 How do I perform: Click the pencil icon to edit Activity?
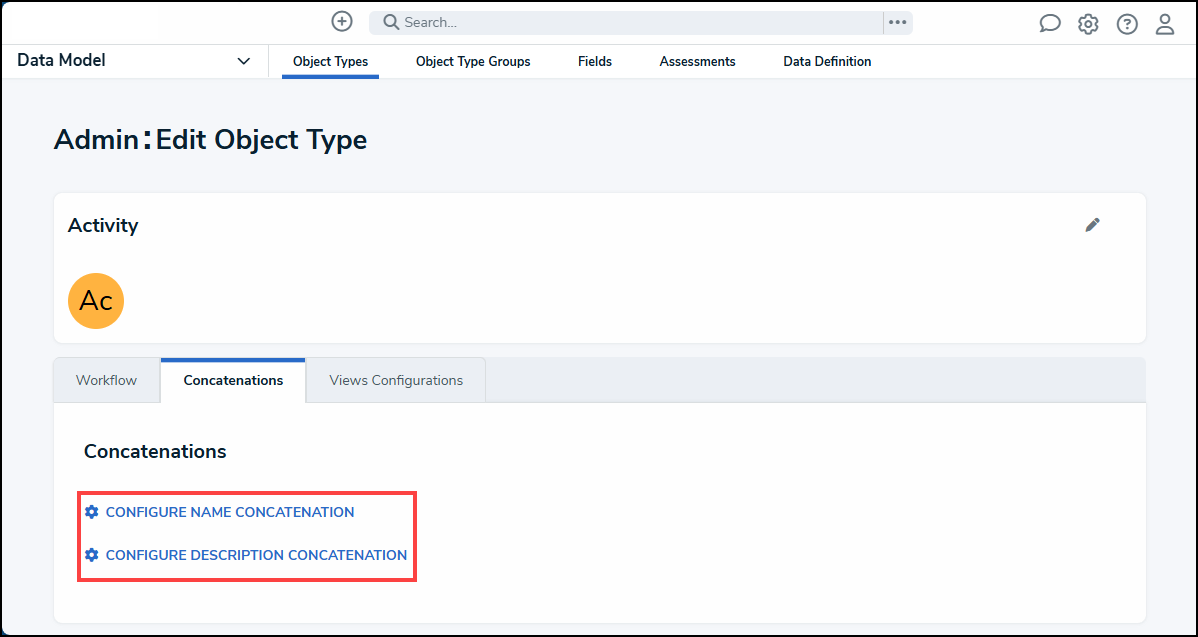pos(1092,225)
